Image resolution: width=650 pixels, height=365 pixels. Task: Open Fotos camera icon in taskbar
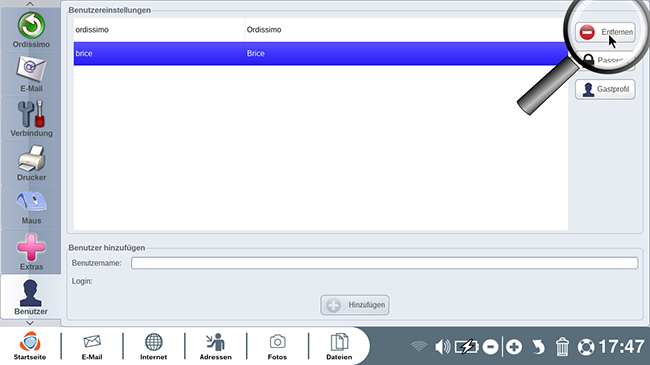(277, 346)
